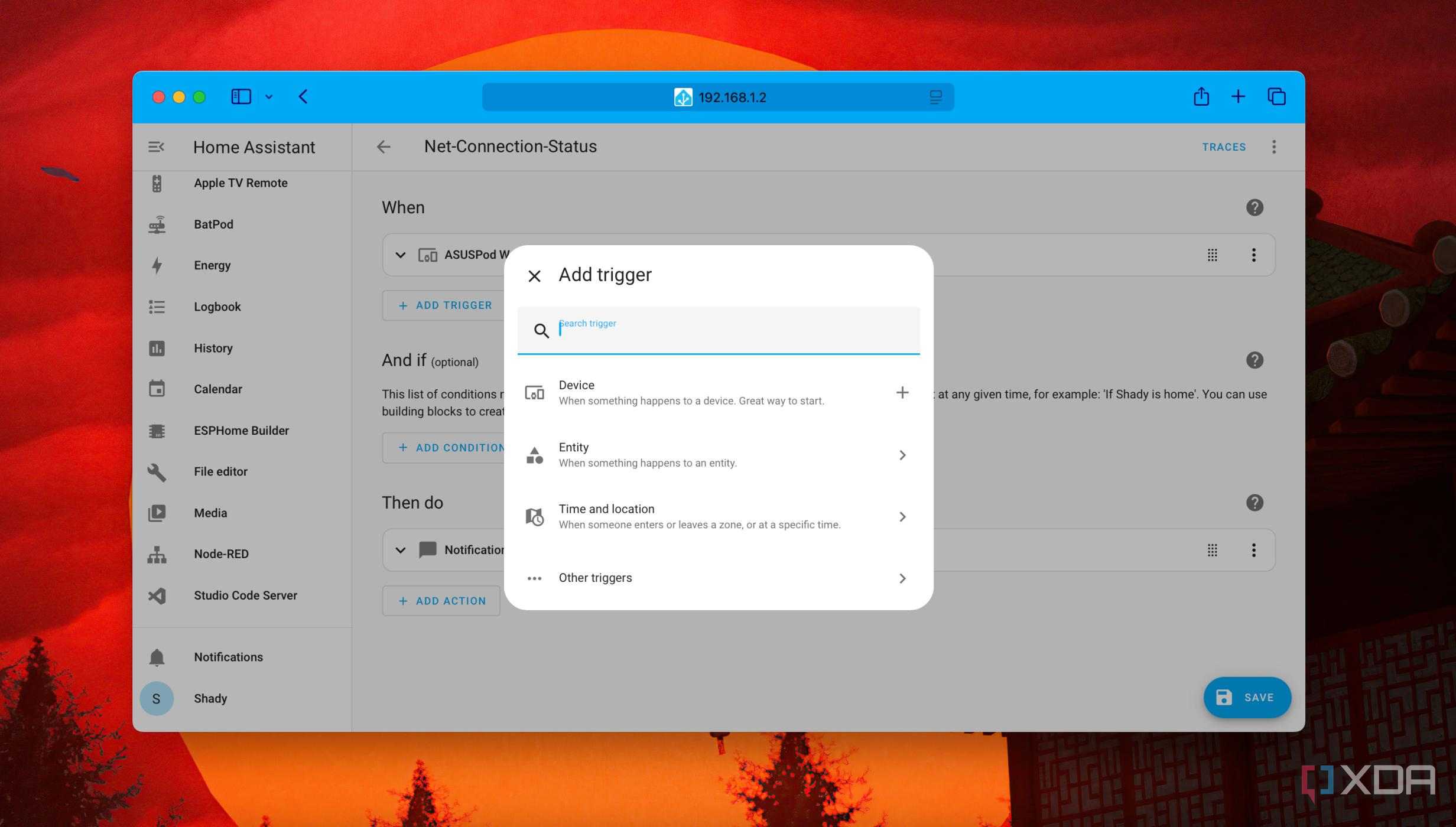Expand the Notification action row
1456x827 pixels.
[400, 551]
